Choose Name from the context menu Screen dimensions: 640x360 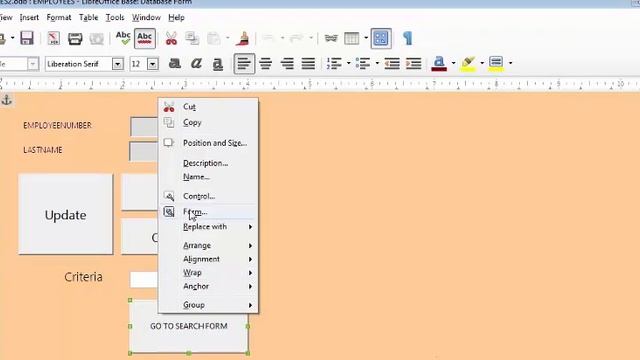pos(208,177)
